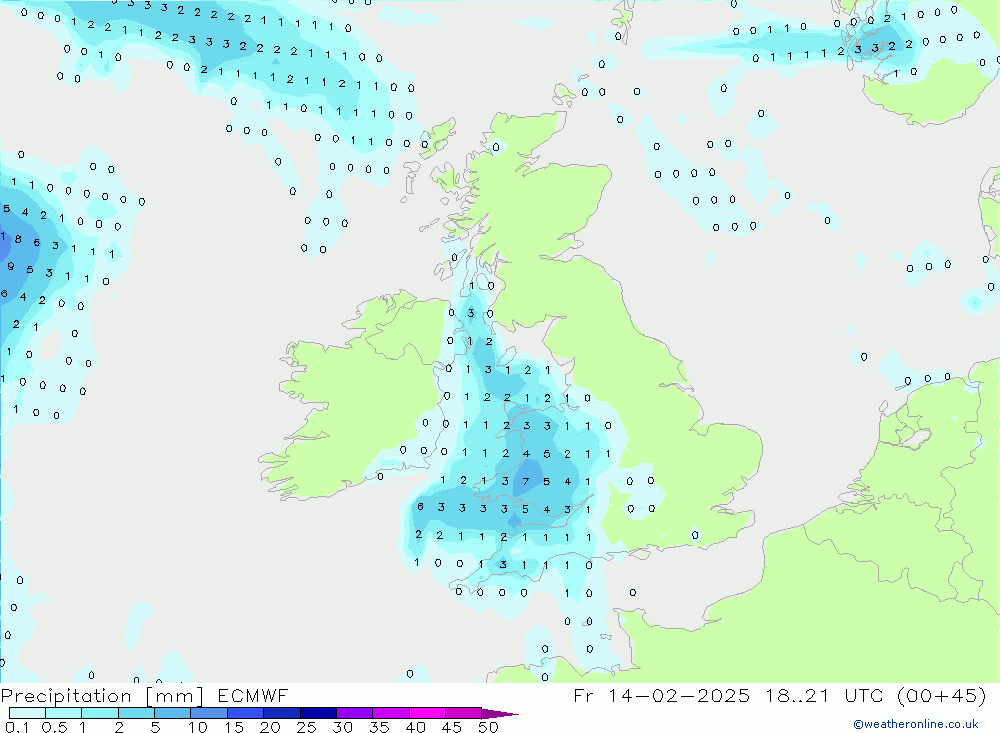The height and width of the screenshot is (733, 1000).
Task: Click the 20–25 mm legend color swatch
Action: pos(282,713)
